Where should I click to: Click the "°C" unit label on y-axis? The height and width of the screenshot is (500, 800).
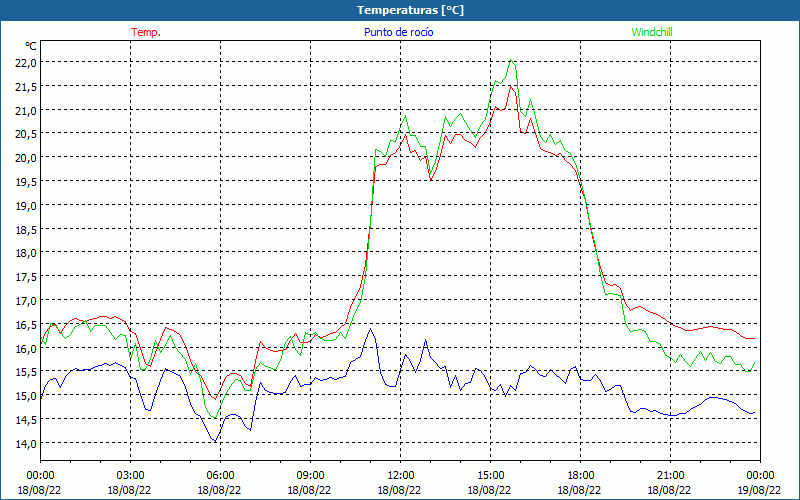tap(31, 46)
